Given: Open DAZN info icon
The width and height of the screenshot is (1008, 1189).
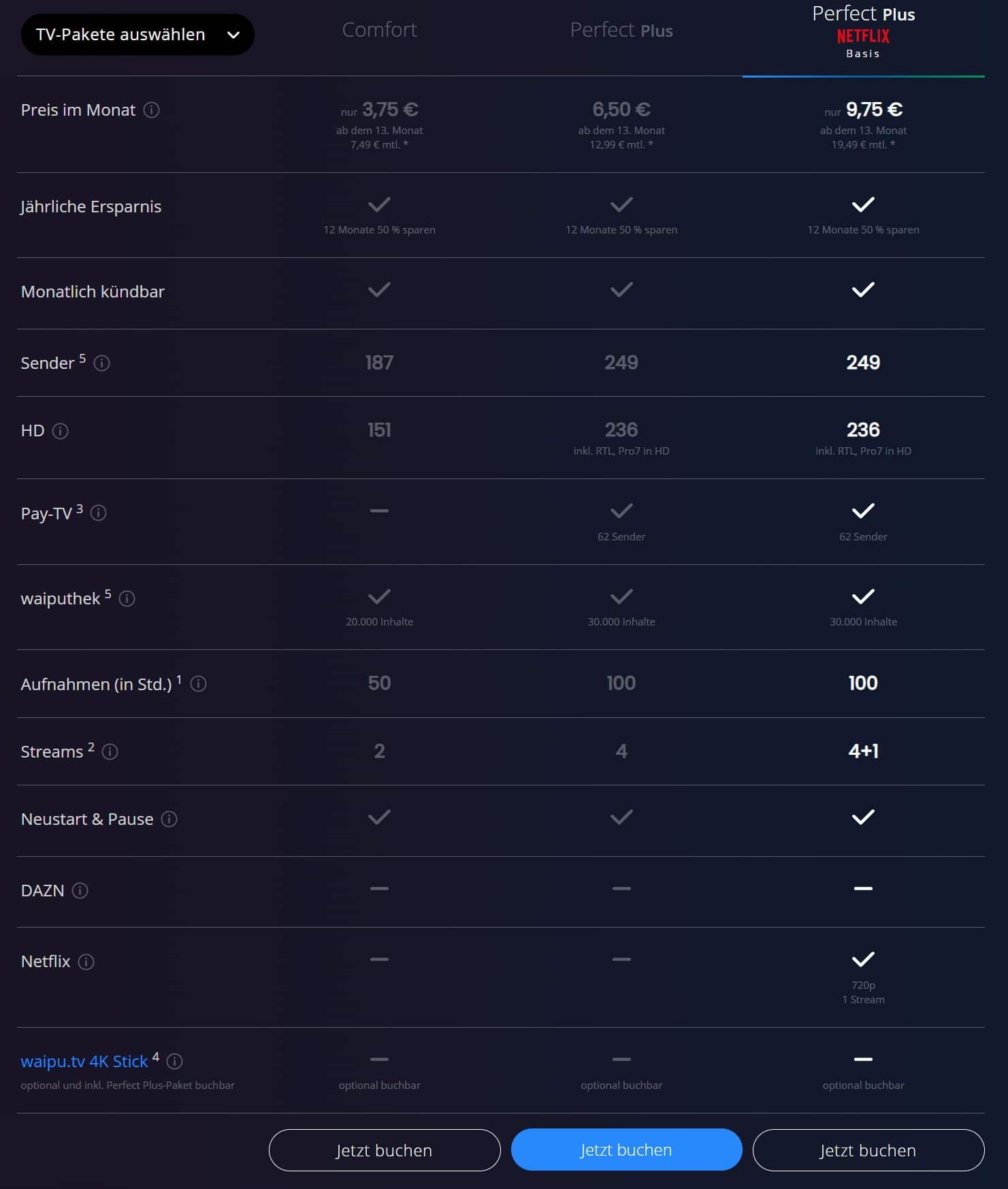Looking at the screenshot, I should (x=80, y=890).
